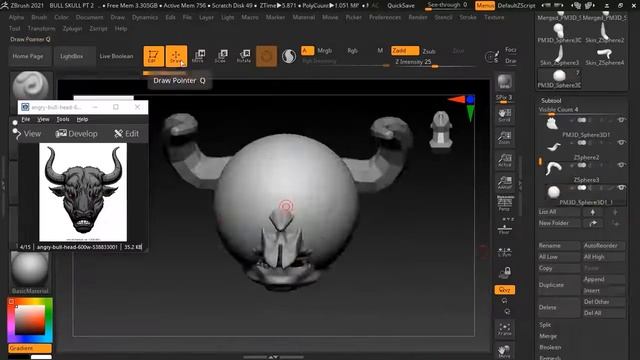Open the Brush menu

click(x=39, y=18)
